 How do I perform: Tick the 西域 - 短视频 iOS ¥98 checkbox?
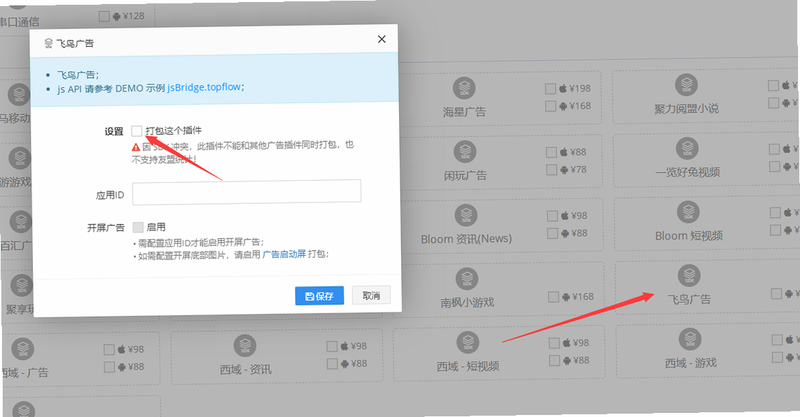(x=554, y=343)
